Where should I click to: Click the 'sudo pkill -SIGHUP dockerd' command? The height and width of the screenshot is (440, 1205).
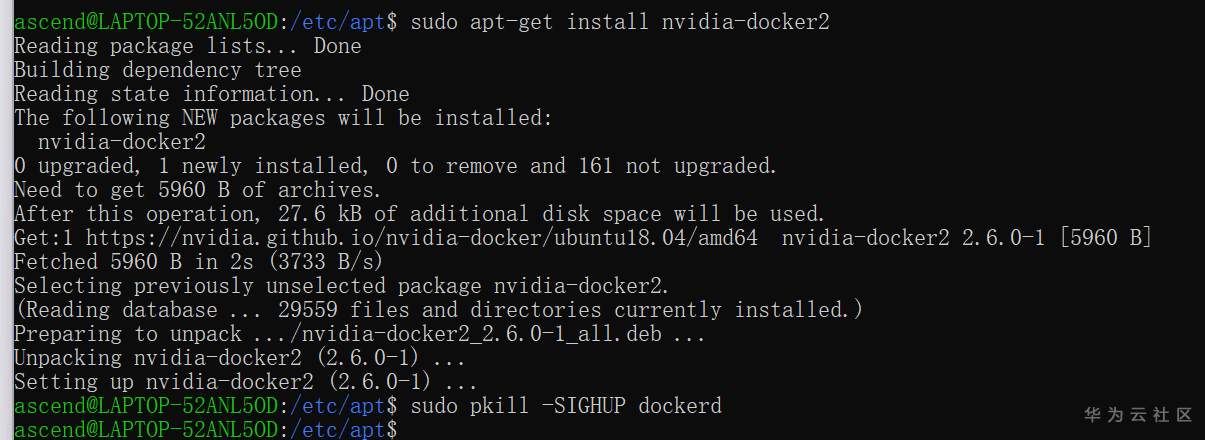[x=565, y=406]
